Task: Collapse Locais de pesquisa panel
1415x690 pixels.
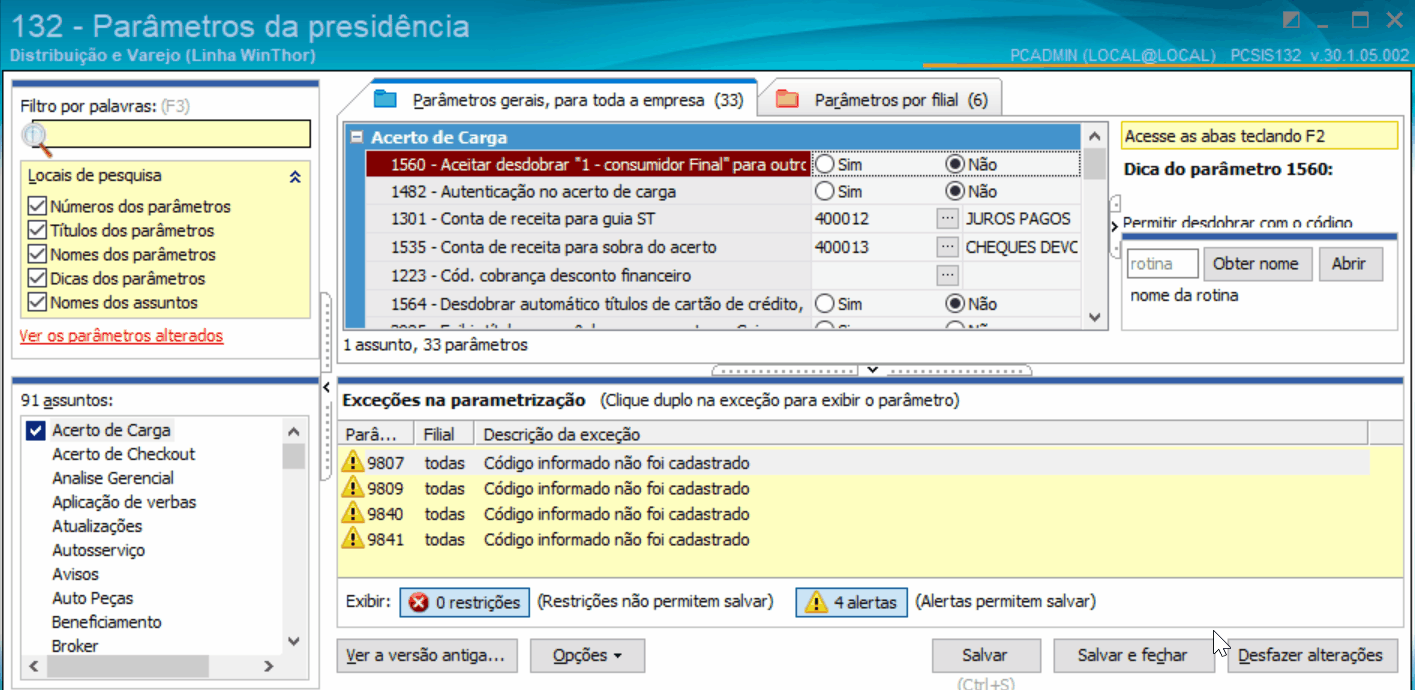Action: (x=295, y=177)
